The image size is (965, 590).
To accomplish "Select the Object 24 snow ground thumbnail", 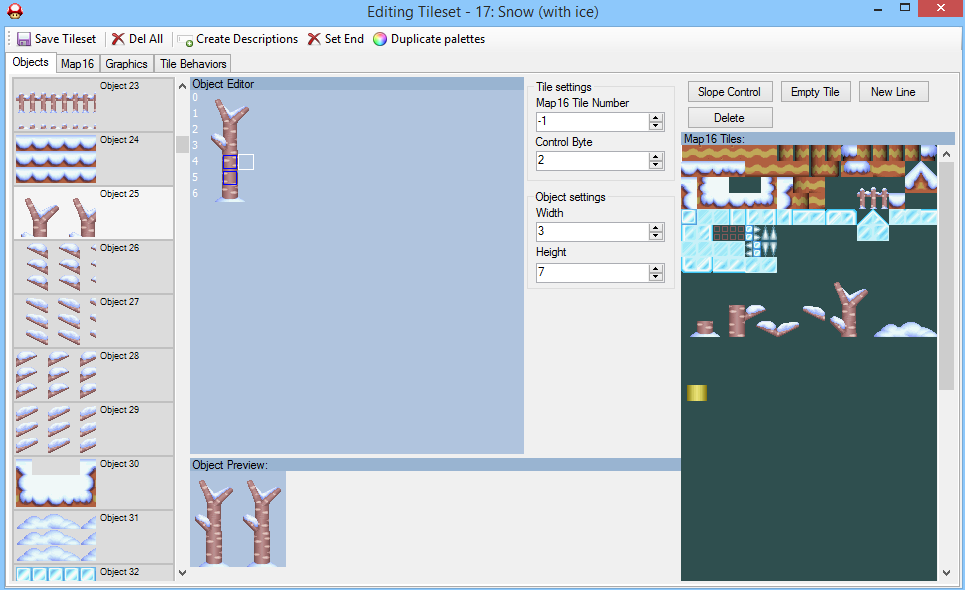I will pos(56,159).
